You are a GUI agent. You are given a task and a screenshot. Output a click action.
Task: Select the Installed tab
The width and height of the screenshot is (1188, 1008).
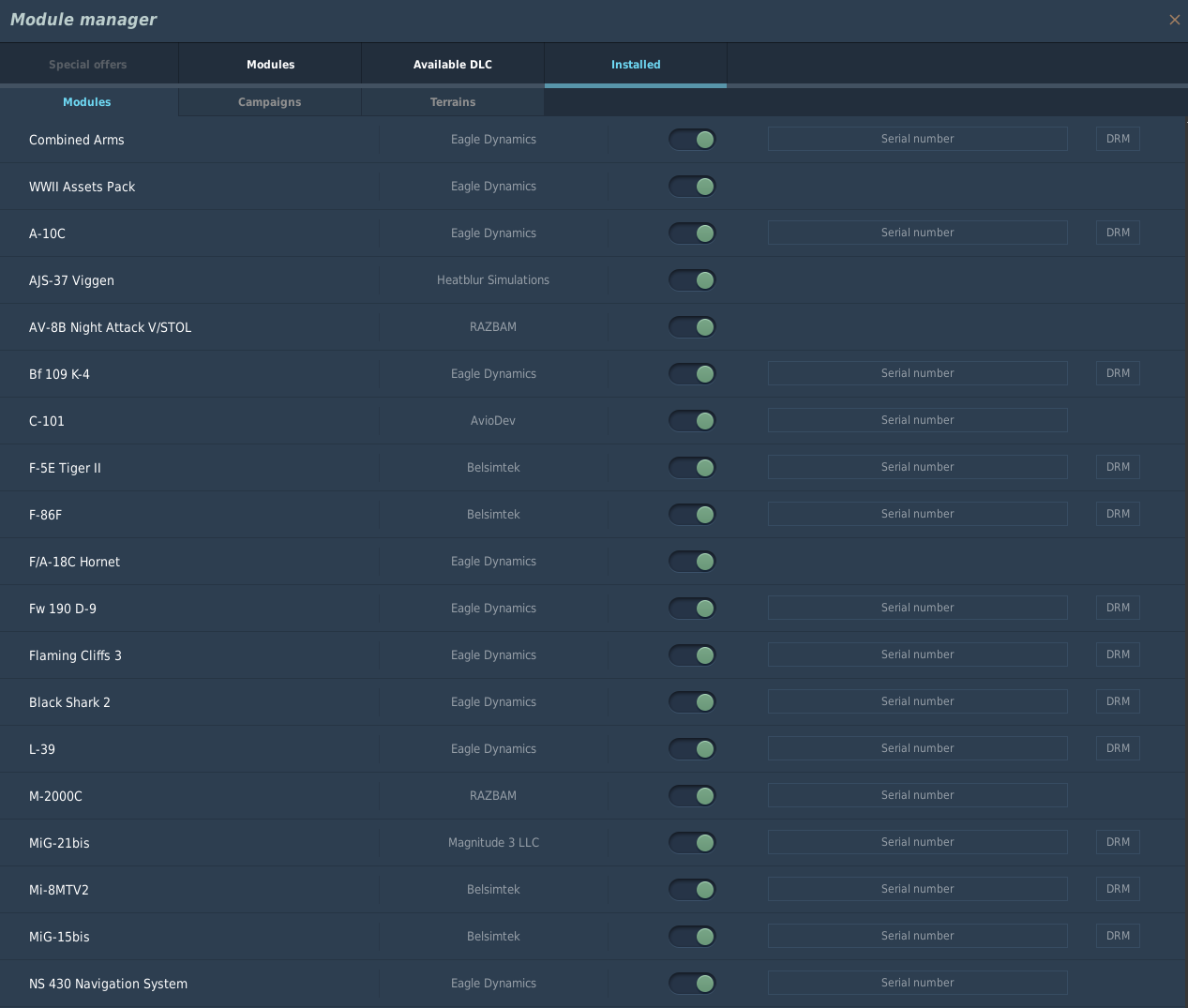[636, 65]
